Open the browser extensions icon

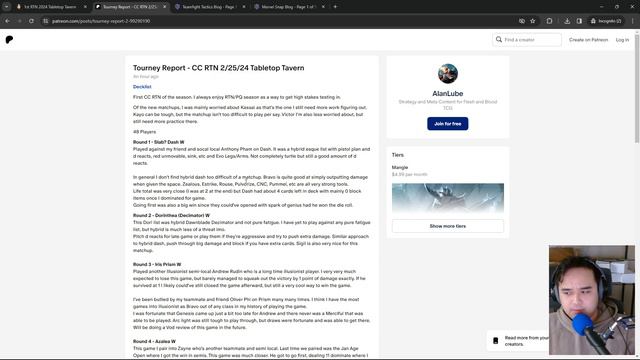point(549,21)
